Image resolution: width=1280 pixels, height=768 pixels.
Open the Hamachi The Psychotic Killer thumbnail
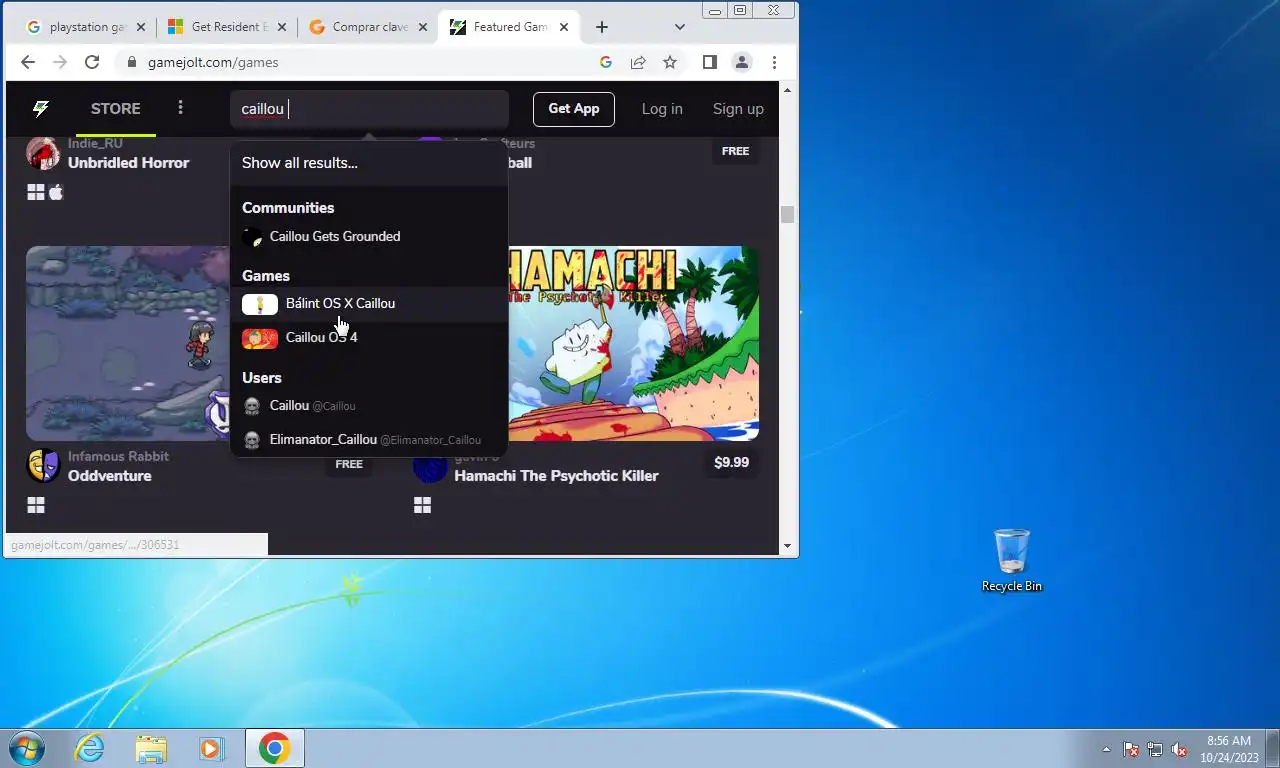pyautogui.click(x=634, y=343)
